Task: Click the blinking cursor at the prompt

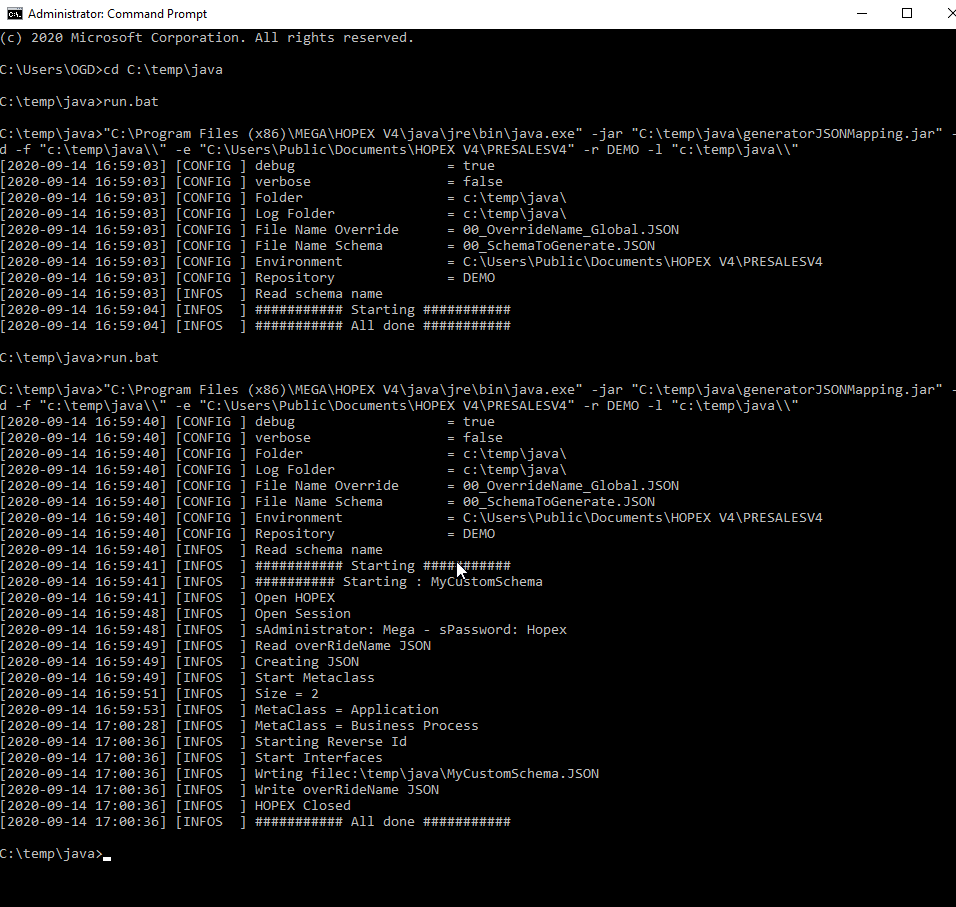Action: (x=107, y=855)
